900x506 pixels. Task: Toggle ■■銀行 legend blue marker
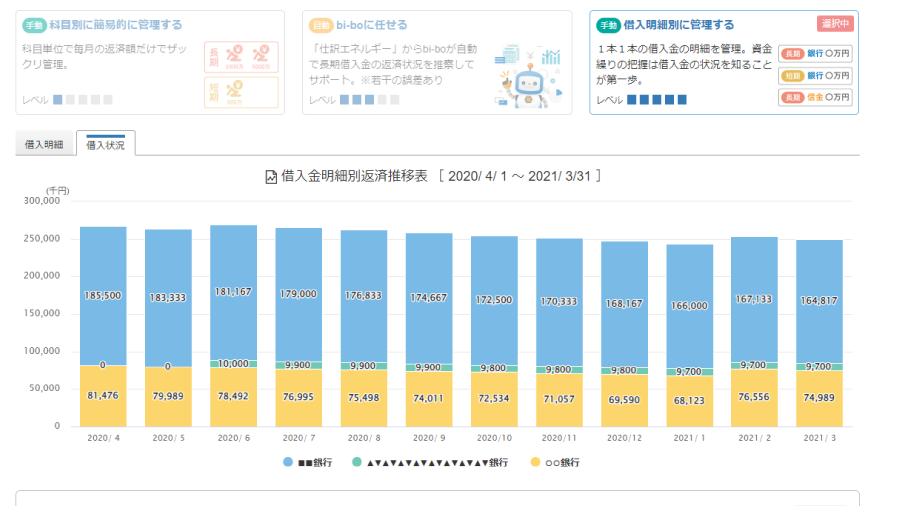coord(288,462)
